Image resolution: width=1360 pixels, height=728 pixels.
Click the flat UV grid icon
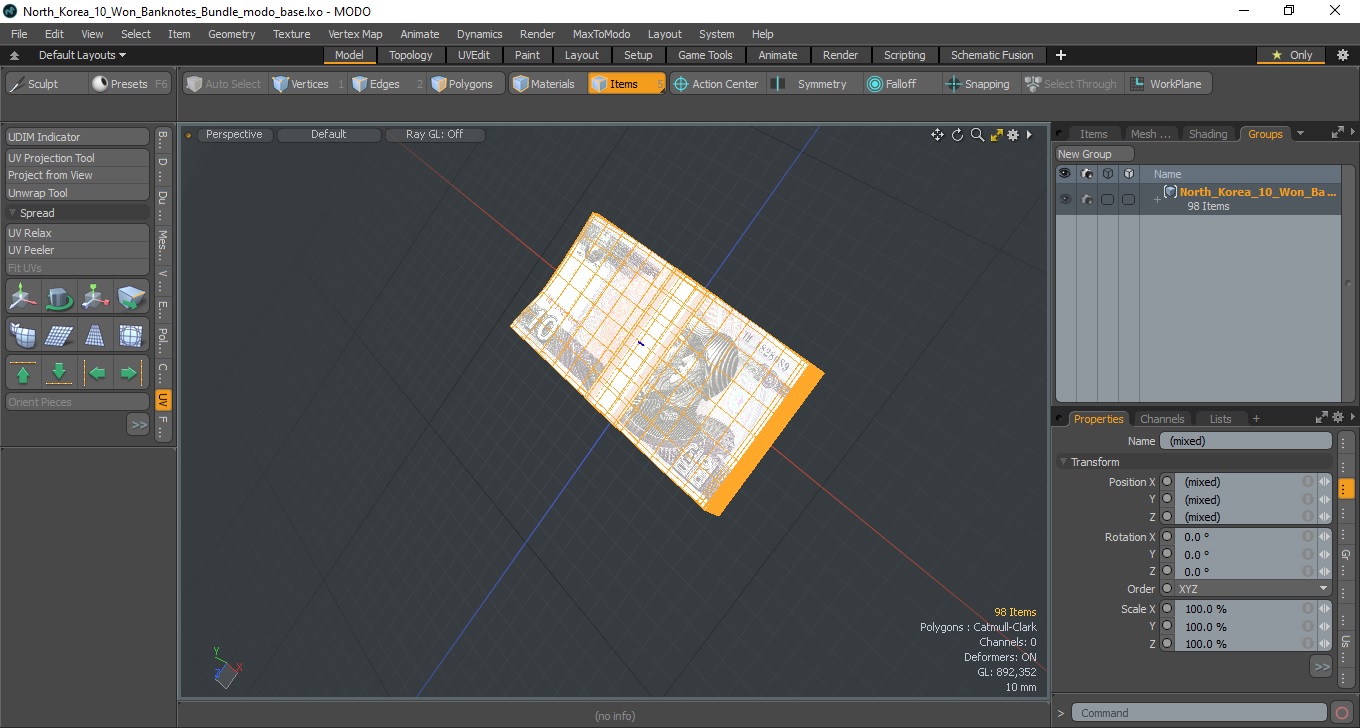(59, 335)
